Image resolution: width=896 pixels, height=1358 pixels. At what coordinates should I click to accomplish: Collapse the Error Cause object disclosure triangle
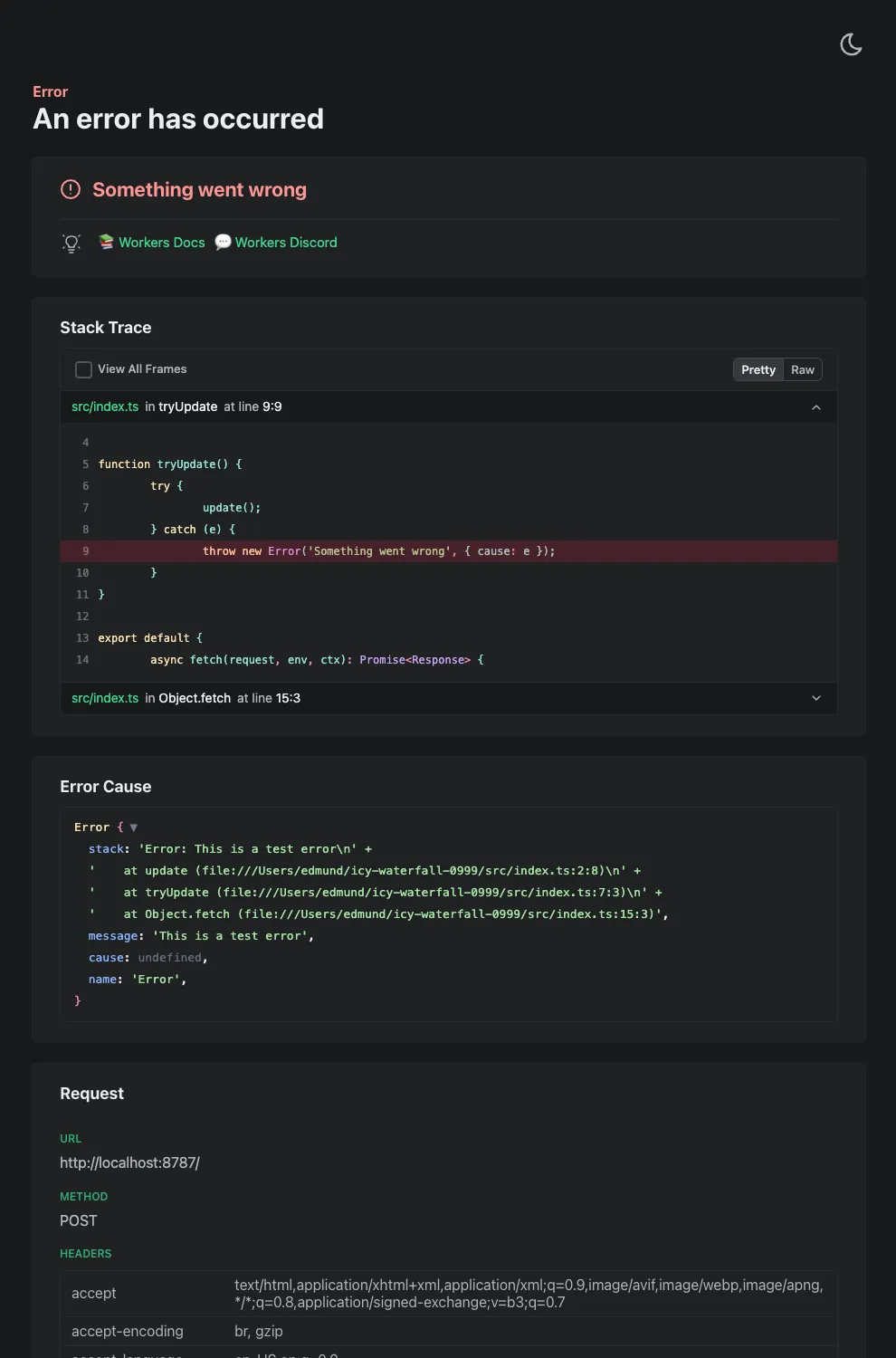(132, 827)
